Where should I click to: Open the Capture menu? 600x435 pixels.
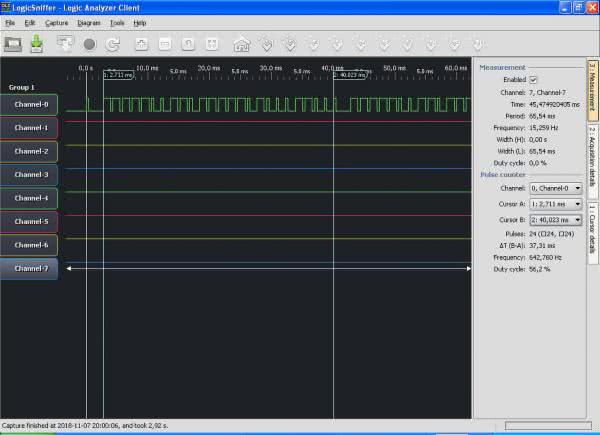pos(56,22)
